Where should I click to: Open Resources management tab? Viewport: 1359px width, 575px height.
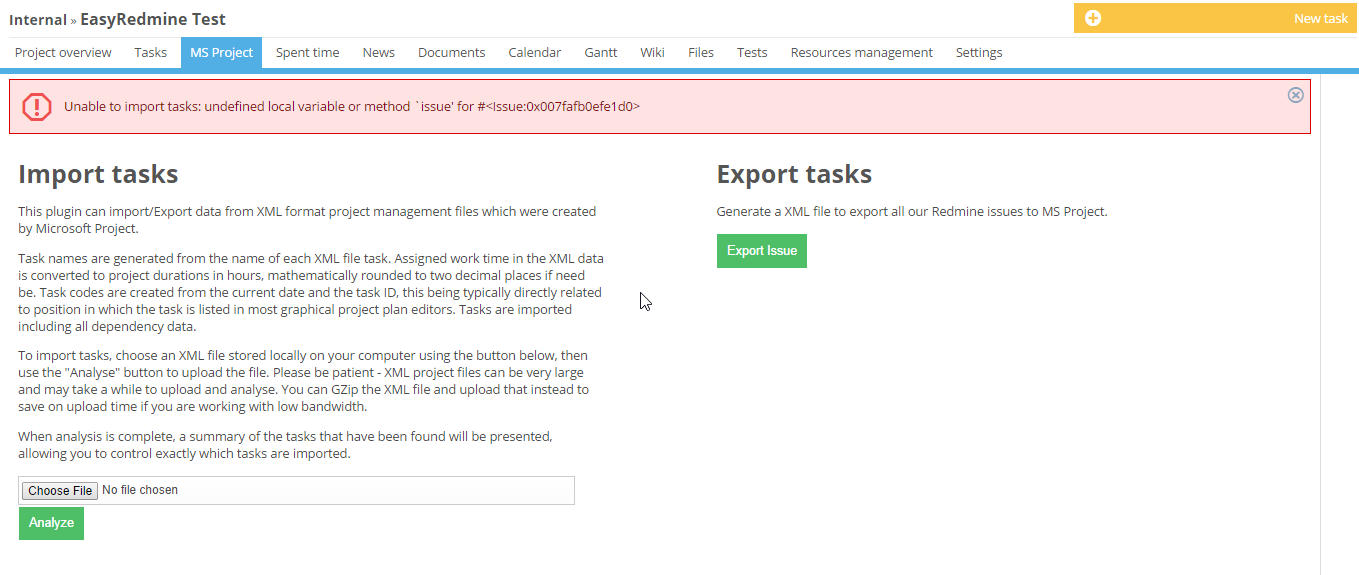(861, 52)
